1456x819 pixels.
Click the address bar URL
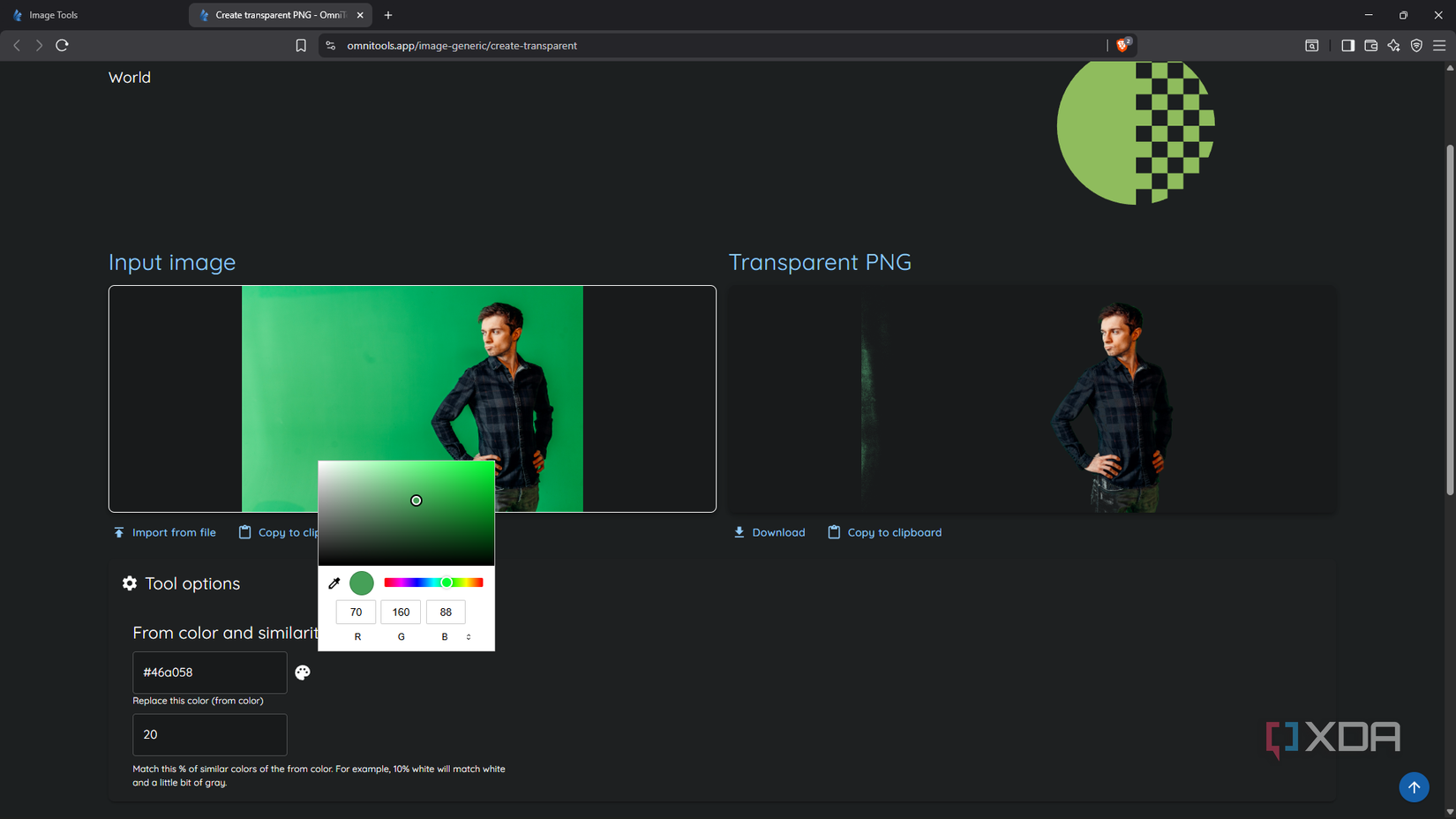pyautogui.click(x=462, y=45)
